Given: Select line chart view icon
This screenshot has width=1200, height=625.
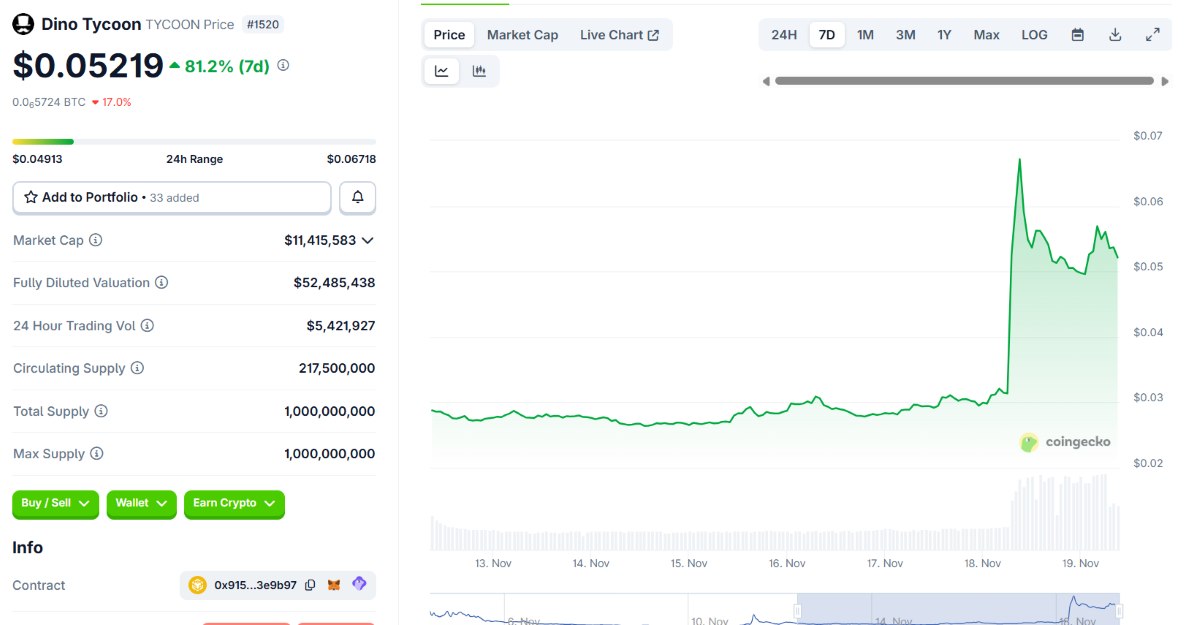Looking at the screenshot, I should pos(441,71).
